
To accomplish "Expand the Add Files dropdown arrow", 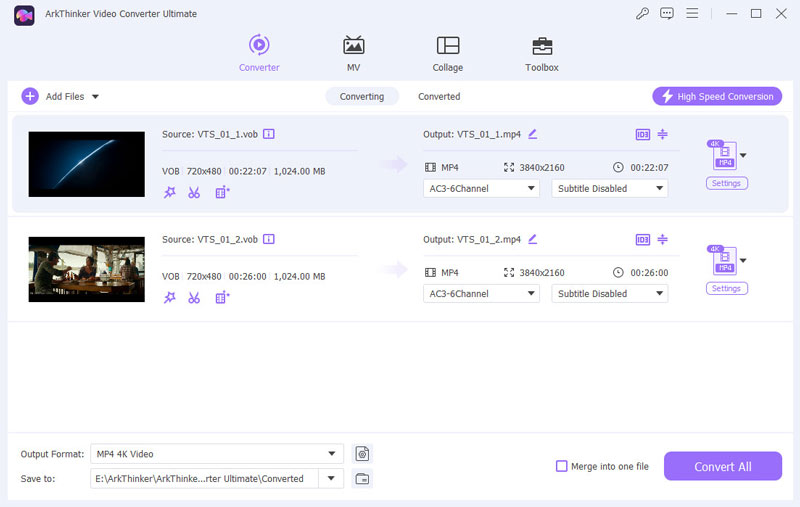I will 95,96.
